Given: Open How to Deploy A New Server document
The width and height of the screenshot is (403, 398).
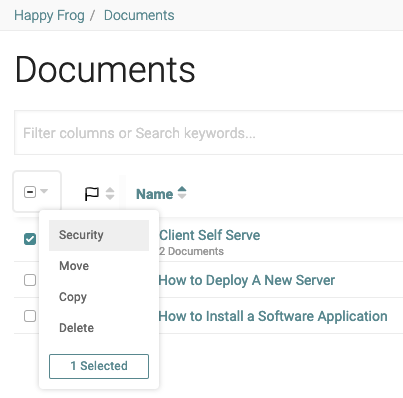Looking at the screenshot, I should click(247, 280).
